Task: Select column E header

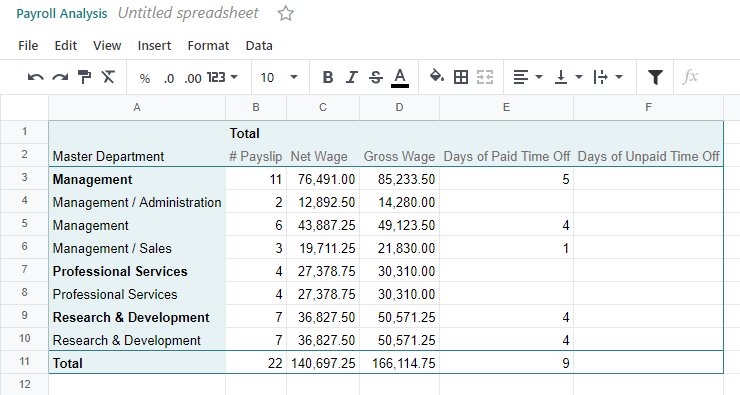Action: coord(506,108)
